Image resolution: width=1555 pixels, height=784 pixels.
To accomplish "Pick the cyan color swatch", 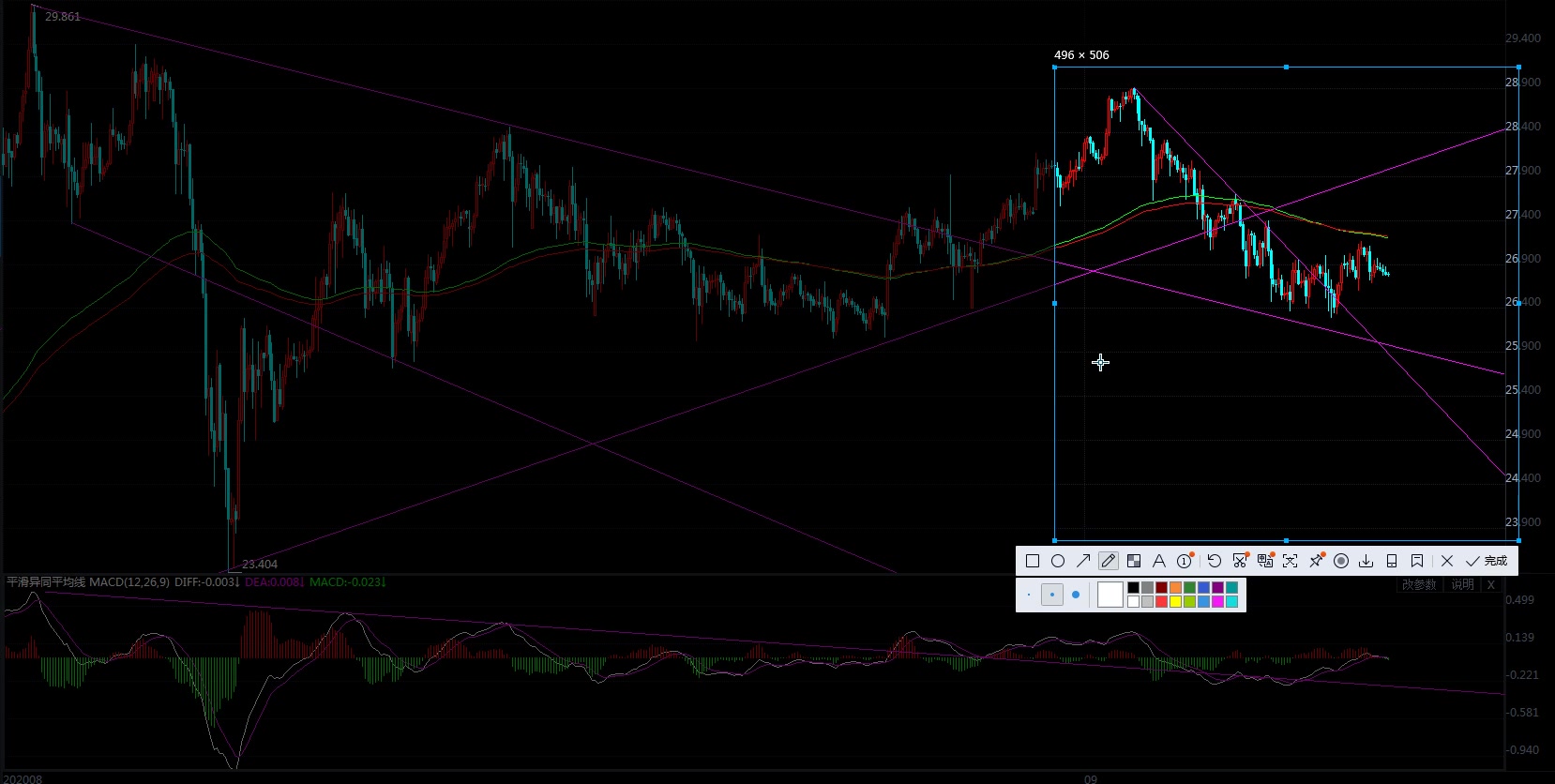I will tap(1231, 601).
